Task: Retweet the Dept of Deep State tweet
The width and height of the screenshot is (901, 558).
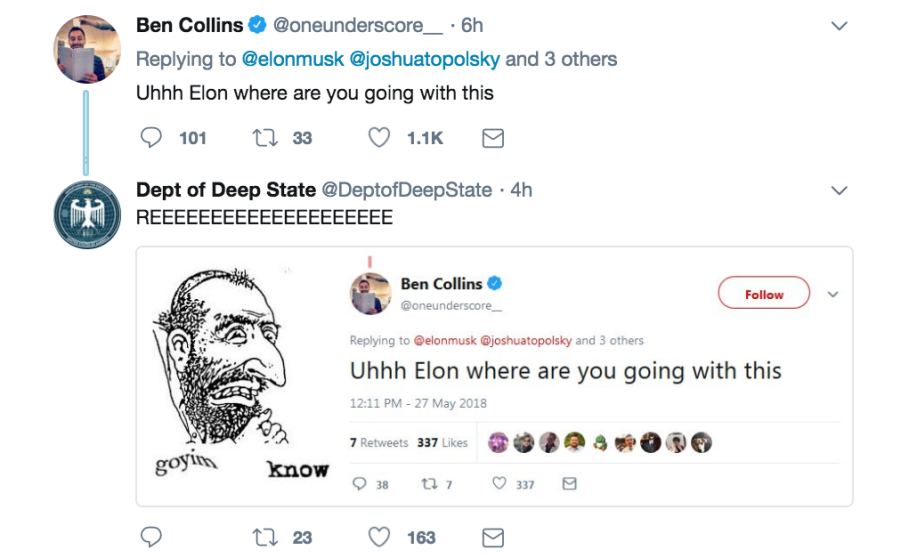Action: (266, 537)
